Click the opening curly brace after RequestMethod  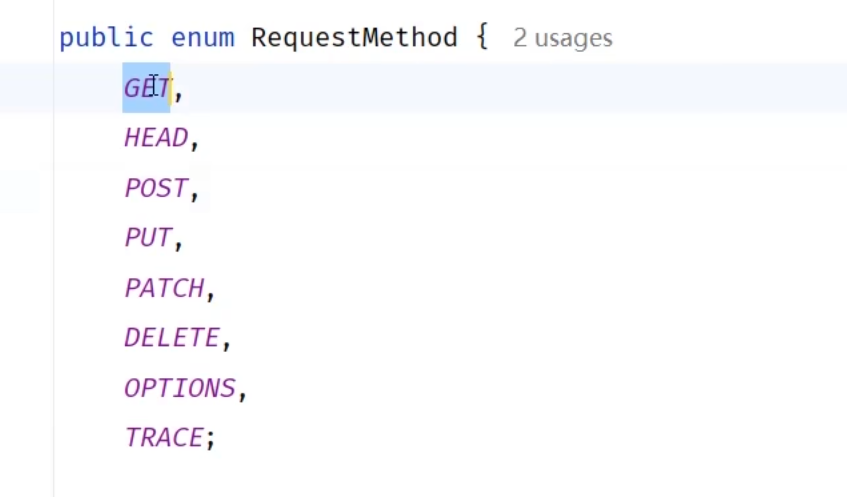(x=482, y=38)
